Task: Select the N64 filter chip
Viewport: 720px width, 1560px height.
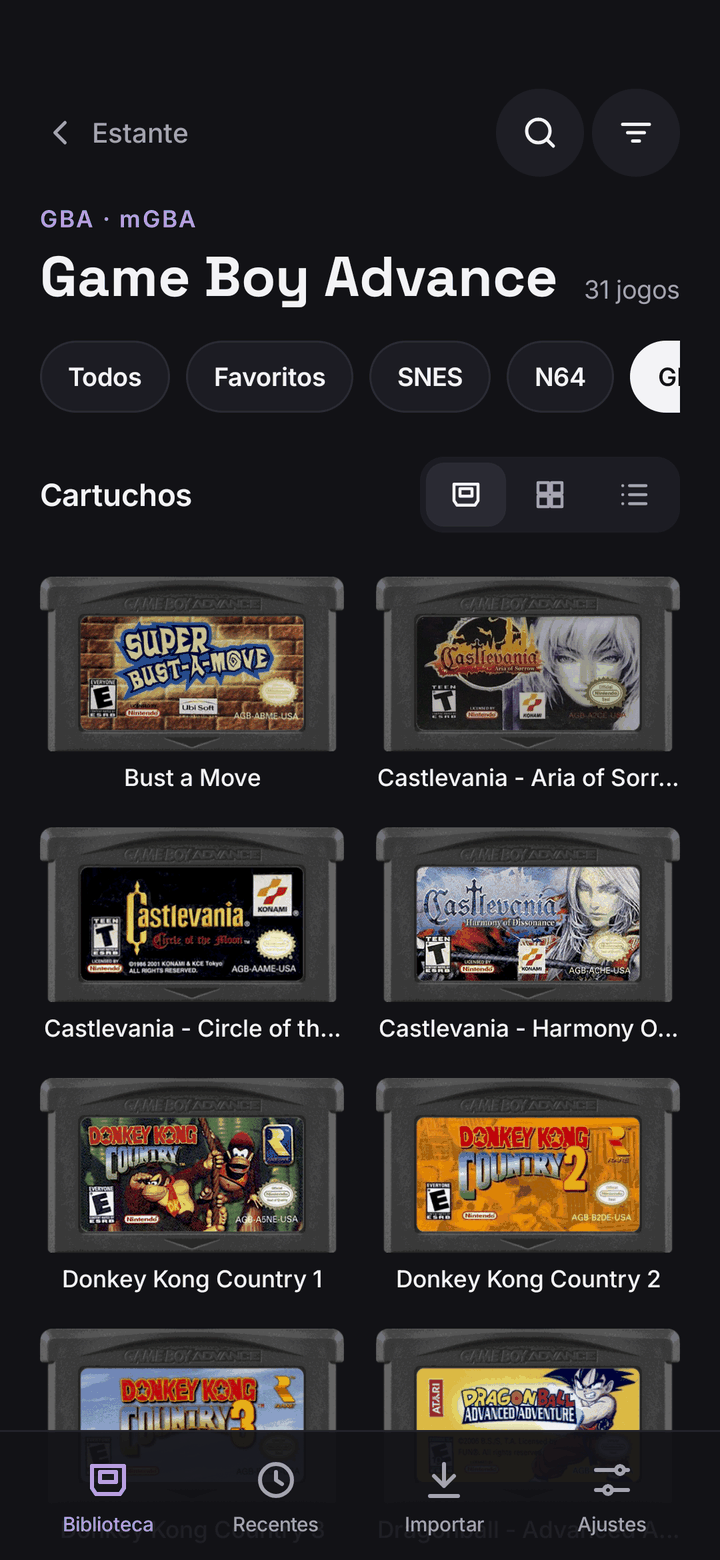Action: tap(560, 377)
